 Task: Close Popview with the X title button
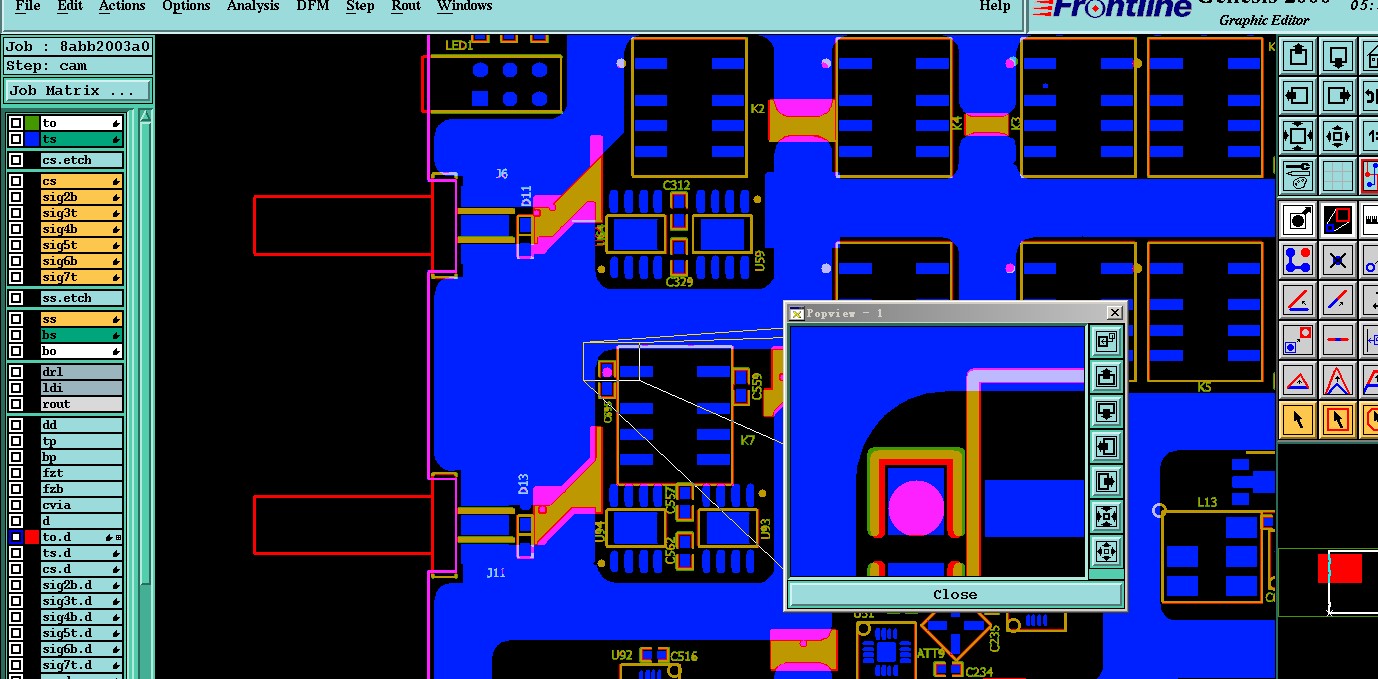click(1114, 313)
